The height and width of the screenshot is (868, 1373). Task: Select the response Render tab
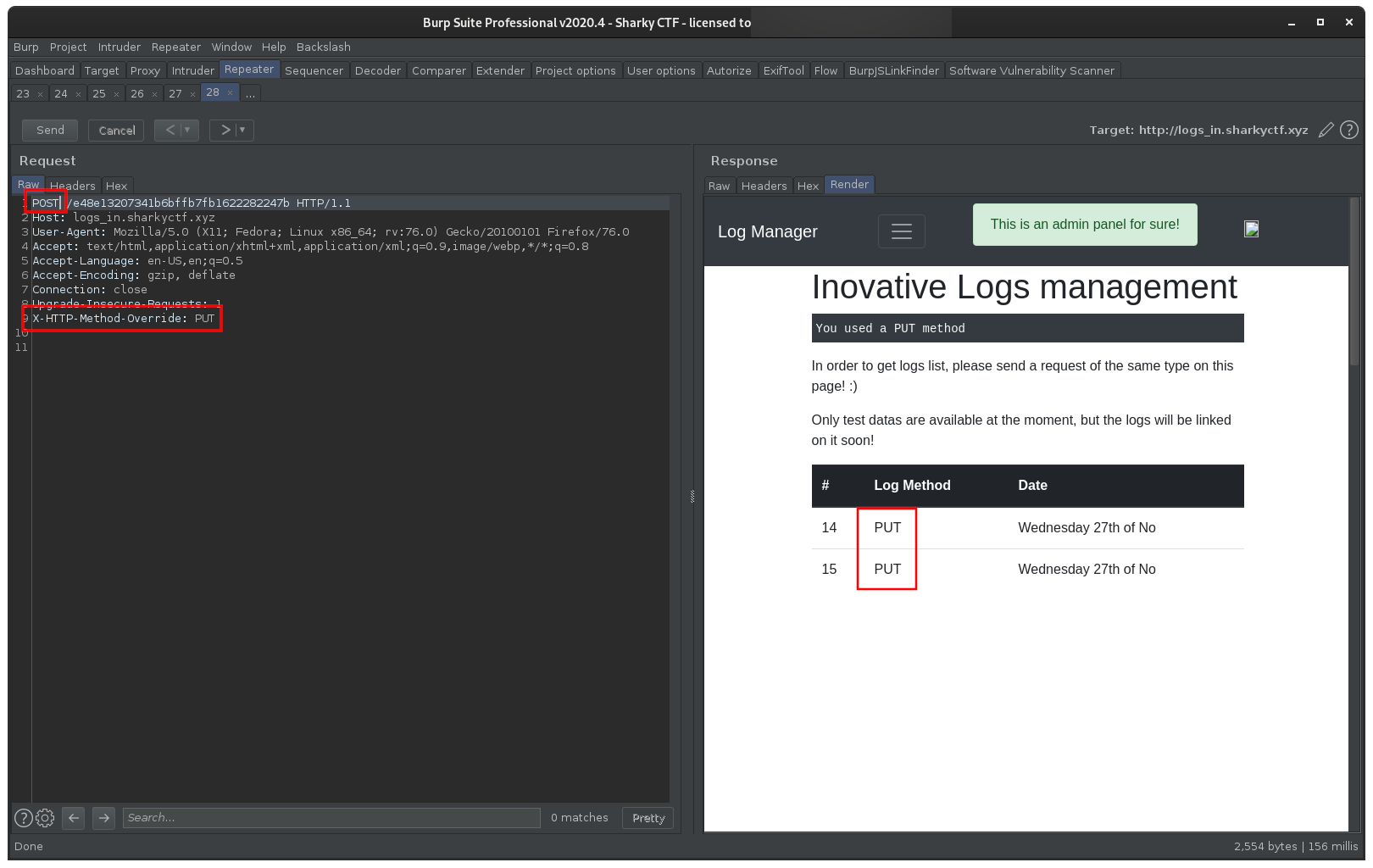pos(849,185)
